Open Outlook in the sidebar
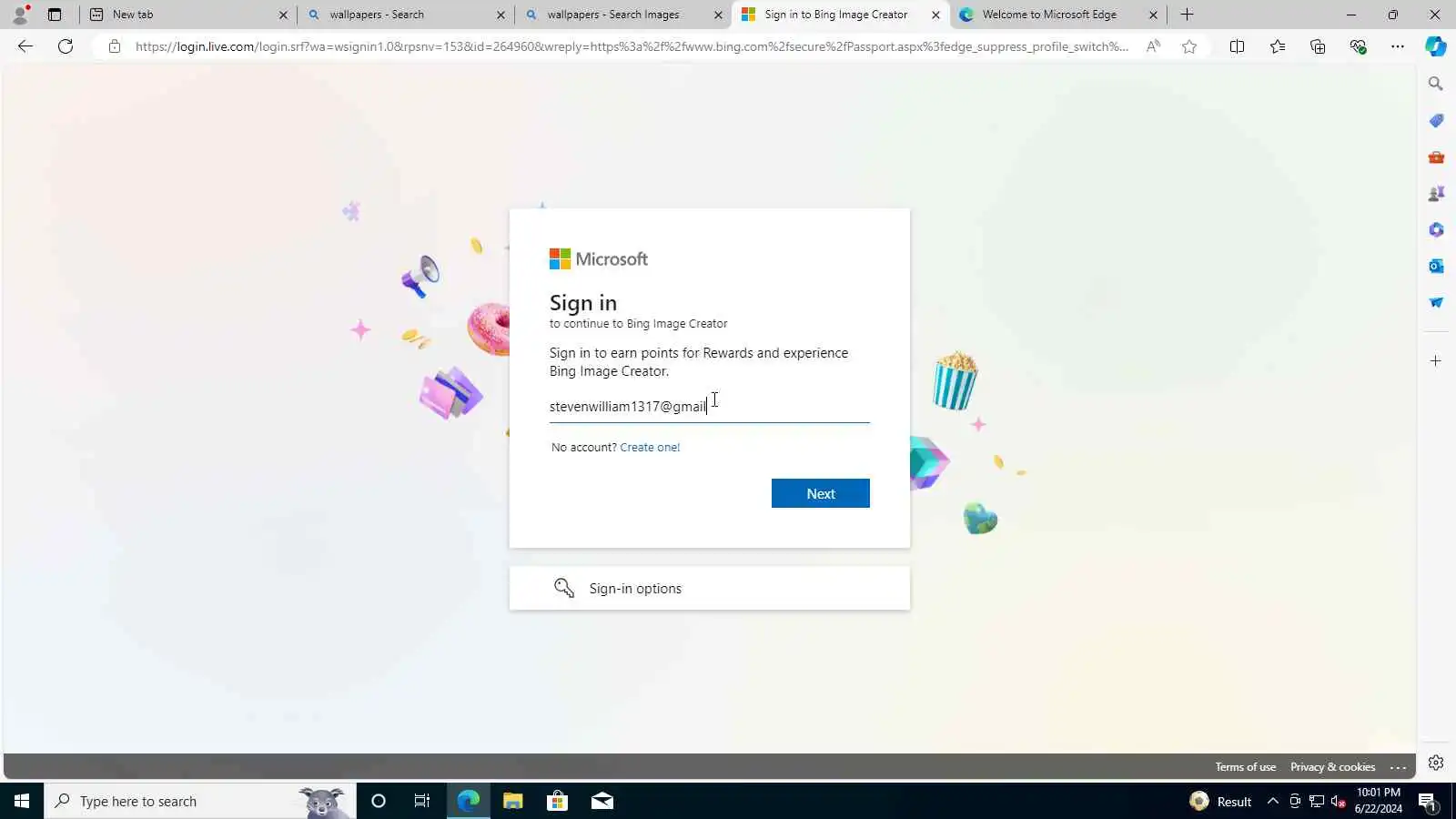1456x819 pixels. [1436, 266]
